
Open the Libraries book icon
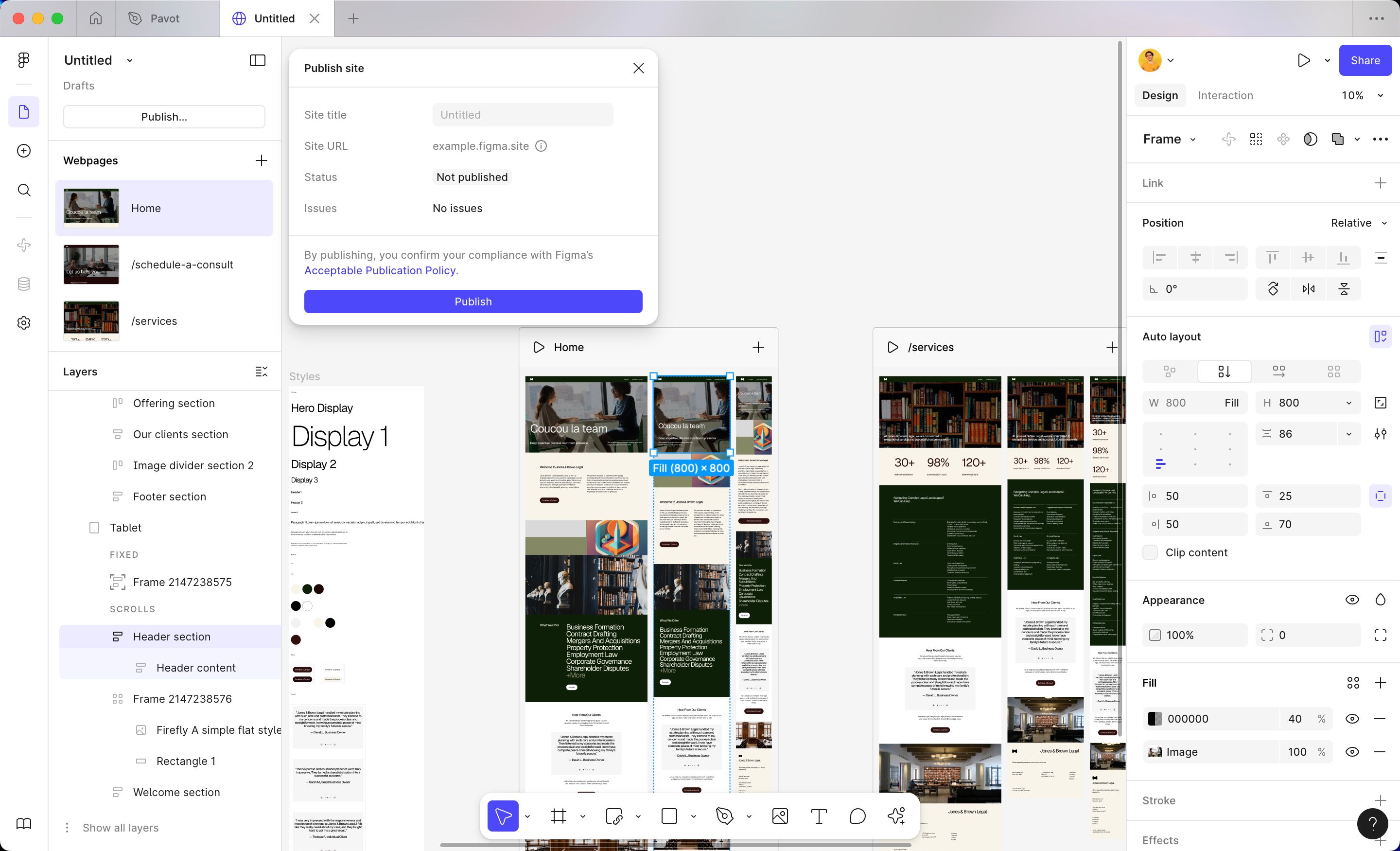[x=23, y=824]
